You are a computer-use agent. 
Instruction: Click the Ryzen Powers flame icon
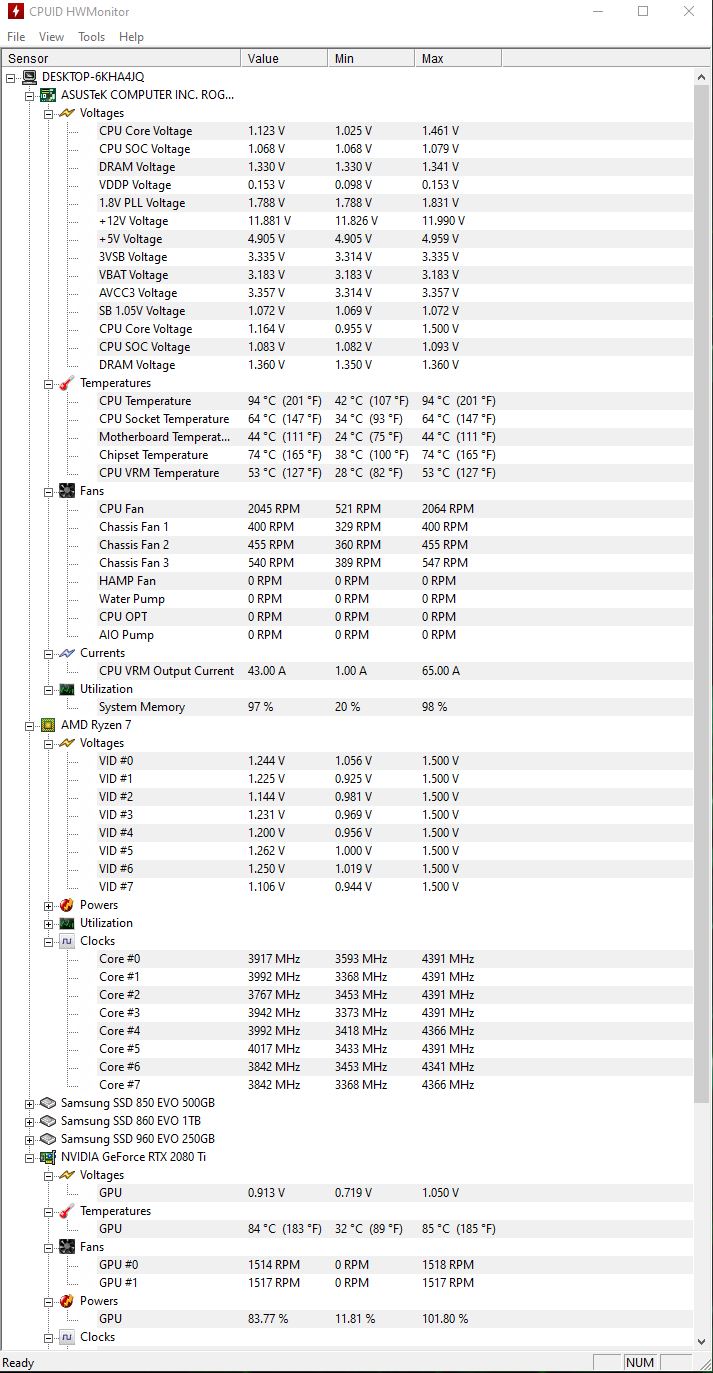67,905
